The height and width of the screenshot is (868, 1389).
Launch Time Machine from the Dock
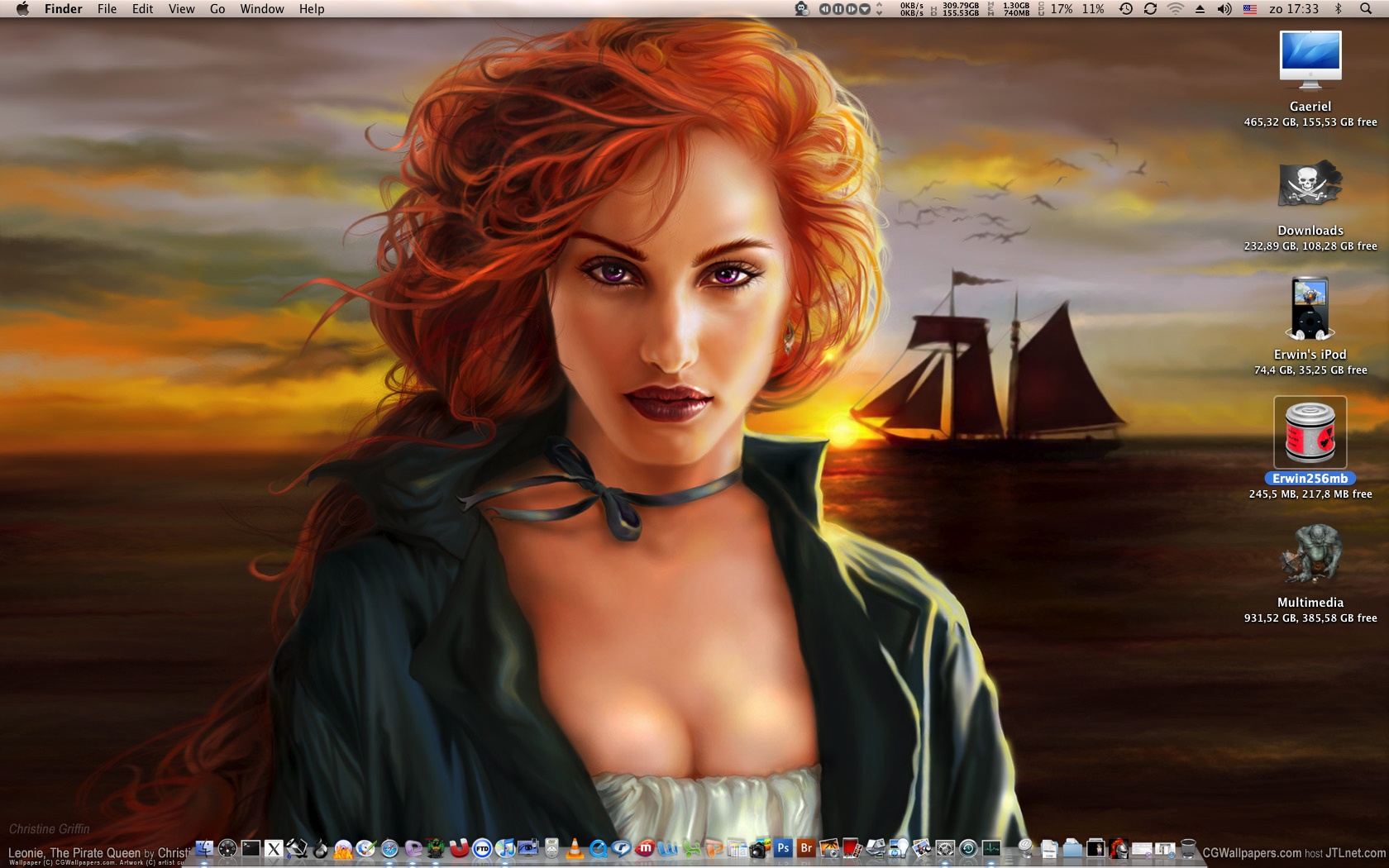968,849
